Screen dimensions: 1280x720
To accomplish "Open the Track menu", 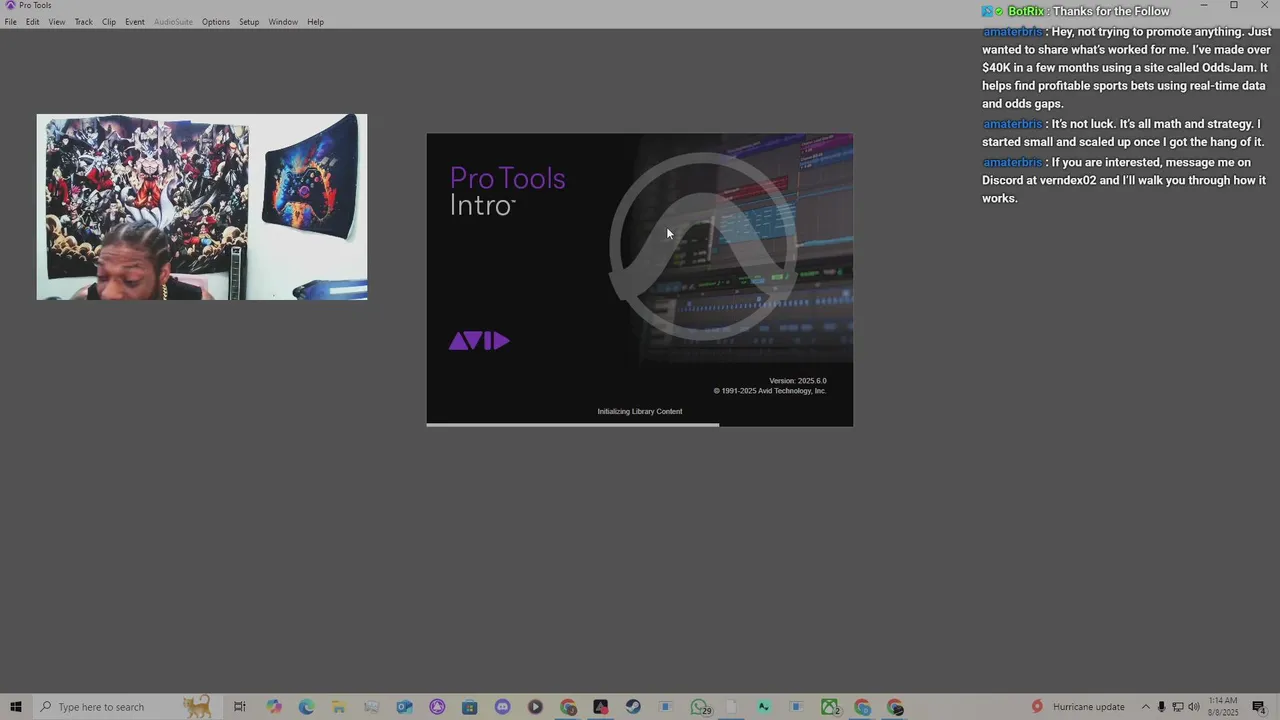I will point(83,22).
